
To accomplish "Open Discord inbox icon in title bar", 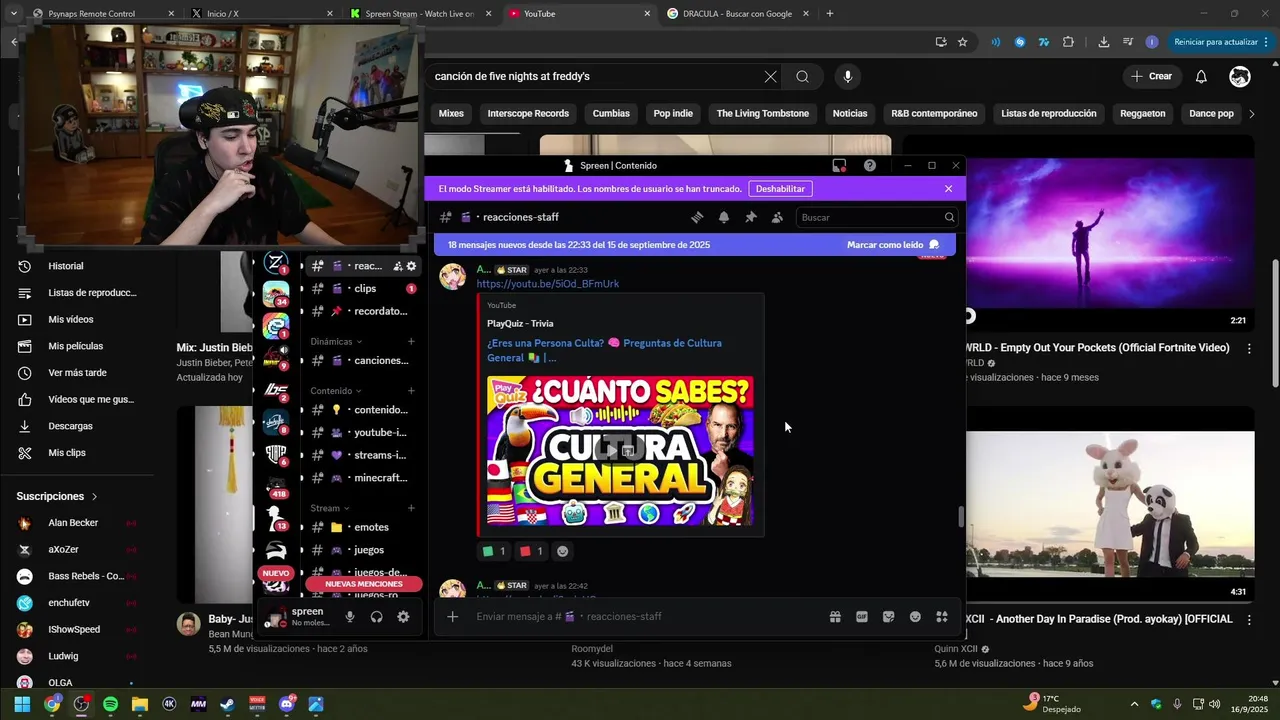I will [840, 165].
